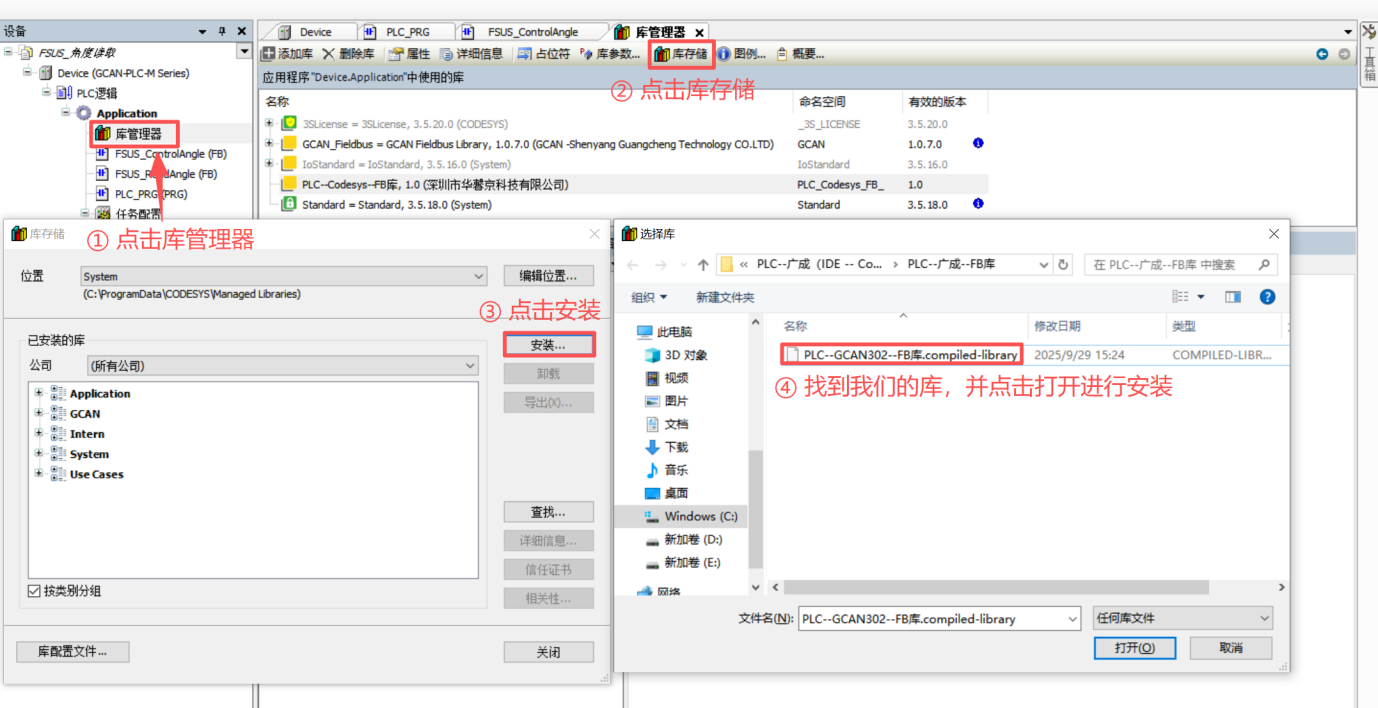The height and width of the screenshot is (708, 1378).
Task: Open the 任何库文件 file type dropdown
Action: (1182, 619)
